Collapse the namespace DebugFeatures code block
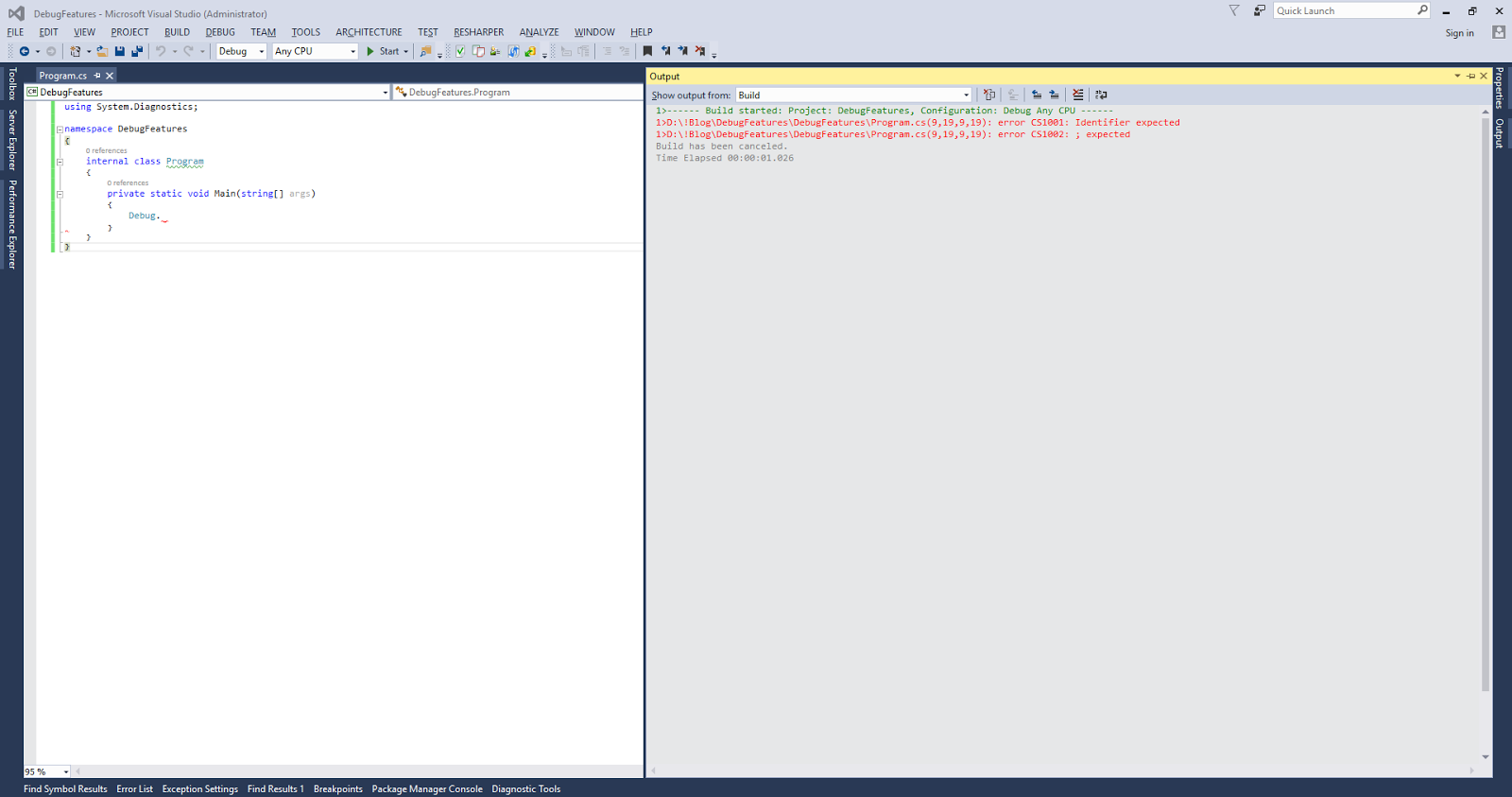The width and height of the screenshot is (1512, 797). [60, 130]
